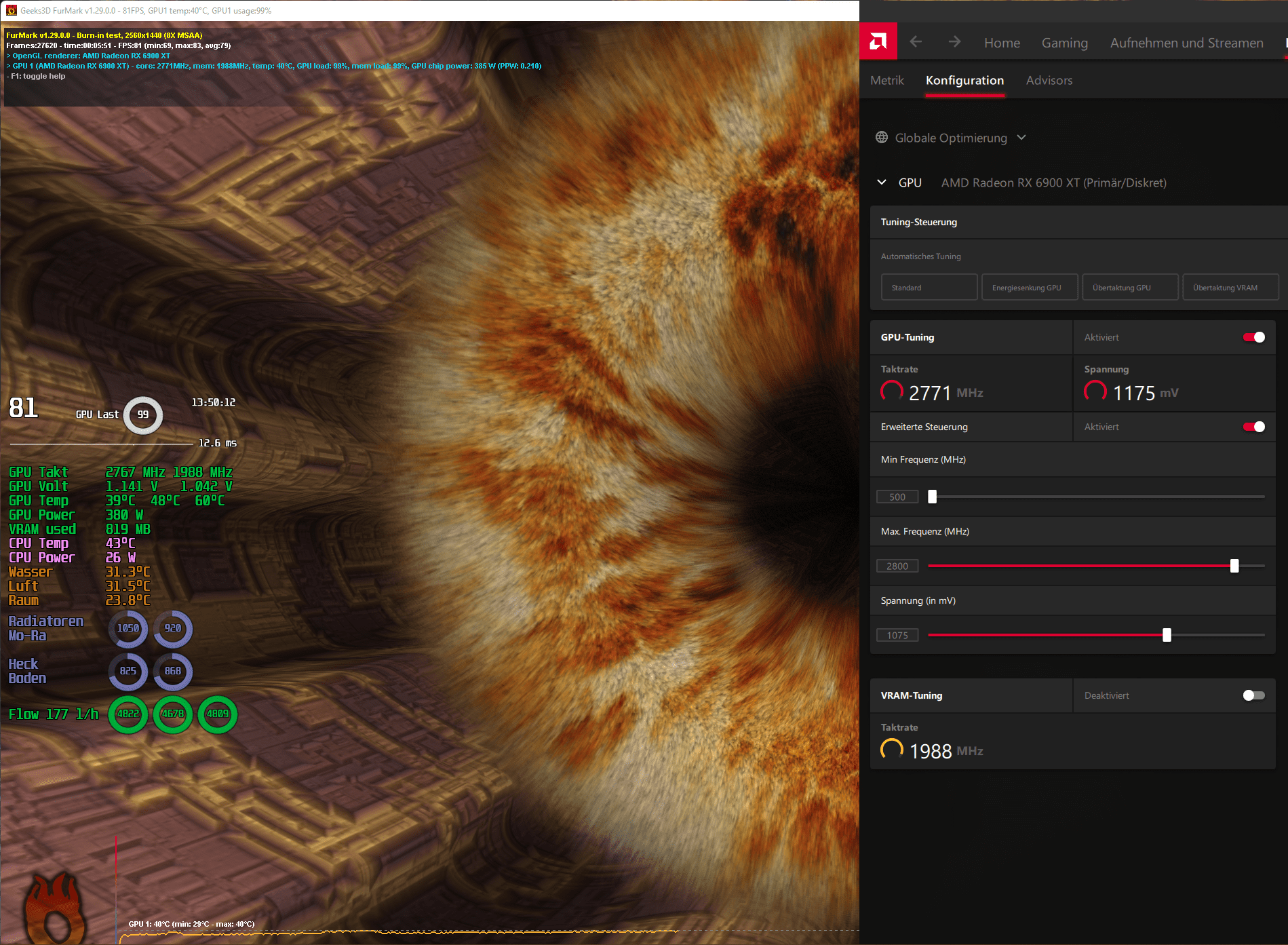Click the AMD Radeon RX 6900 XT label
Image resolution: width=1288 pixels, height=945 pixels.
point(1054,182)
